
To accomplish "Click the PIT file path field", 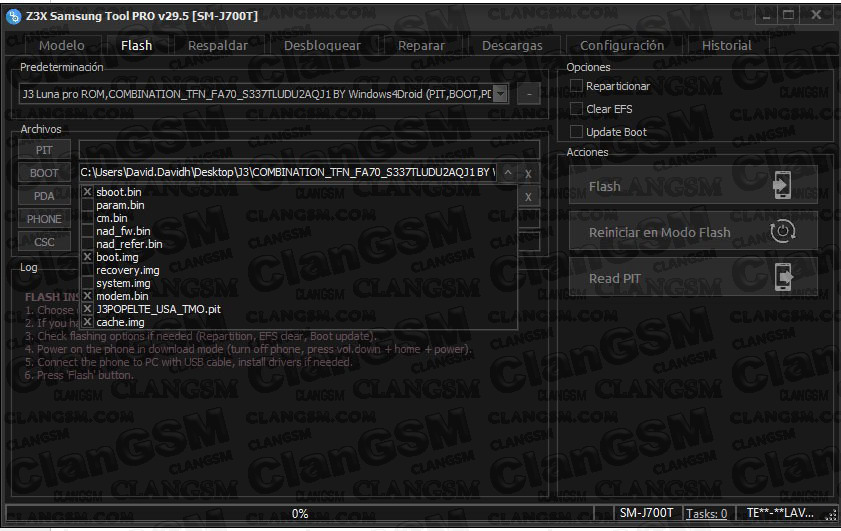I will click(309, 150).
